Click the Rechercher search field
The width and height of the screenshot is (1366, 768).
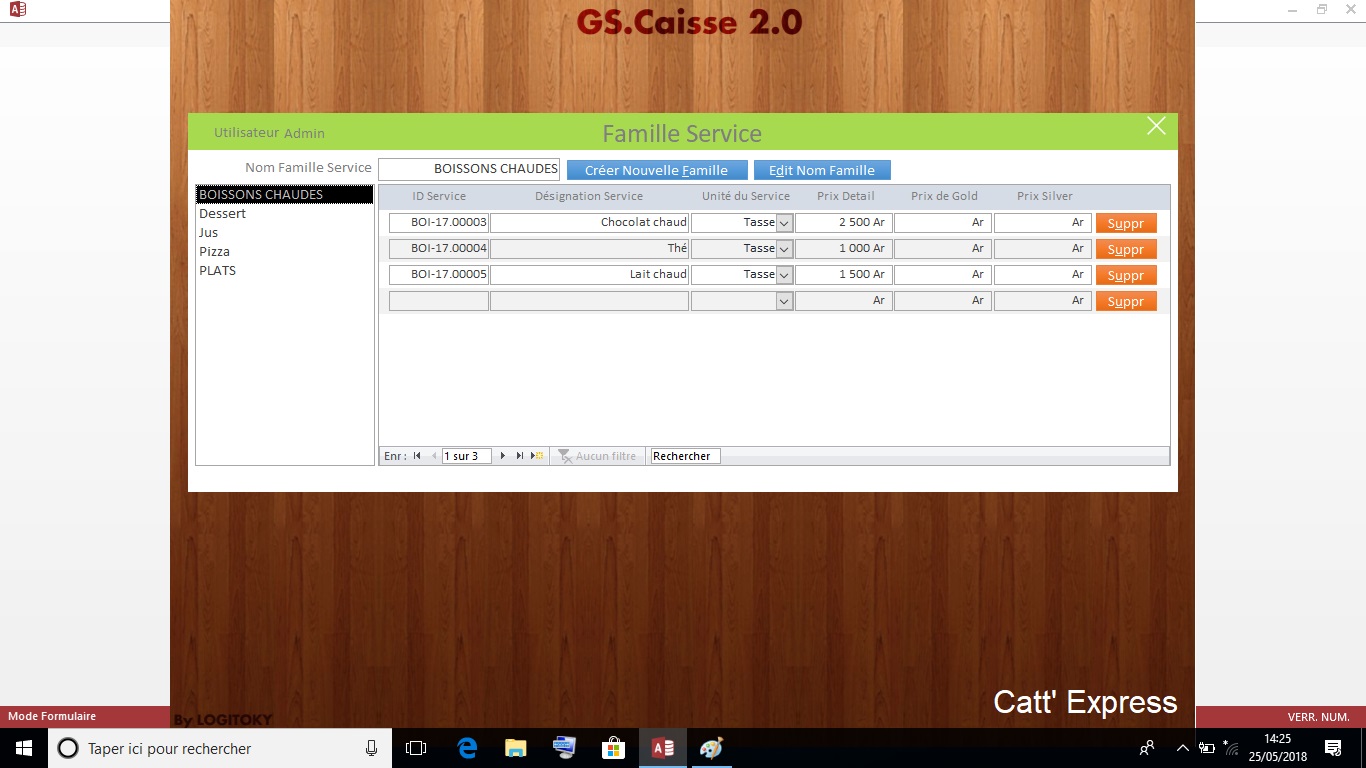(x=684, y=456)
